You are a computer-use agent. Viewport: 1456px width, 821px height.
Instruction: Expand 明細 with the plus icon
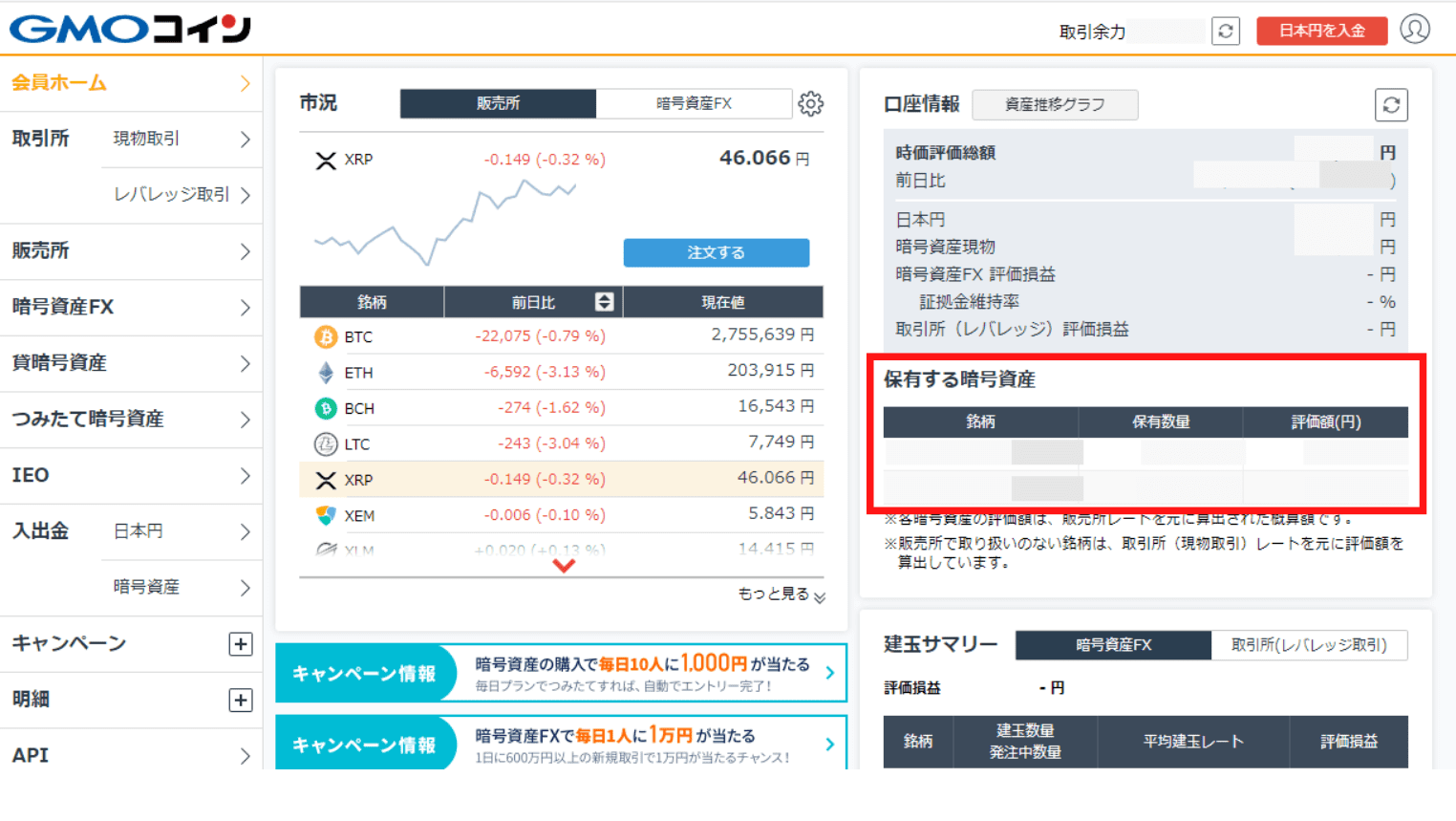pos(241,701)
